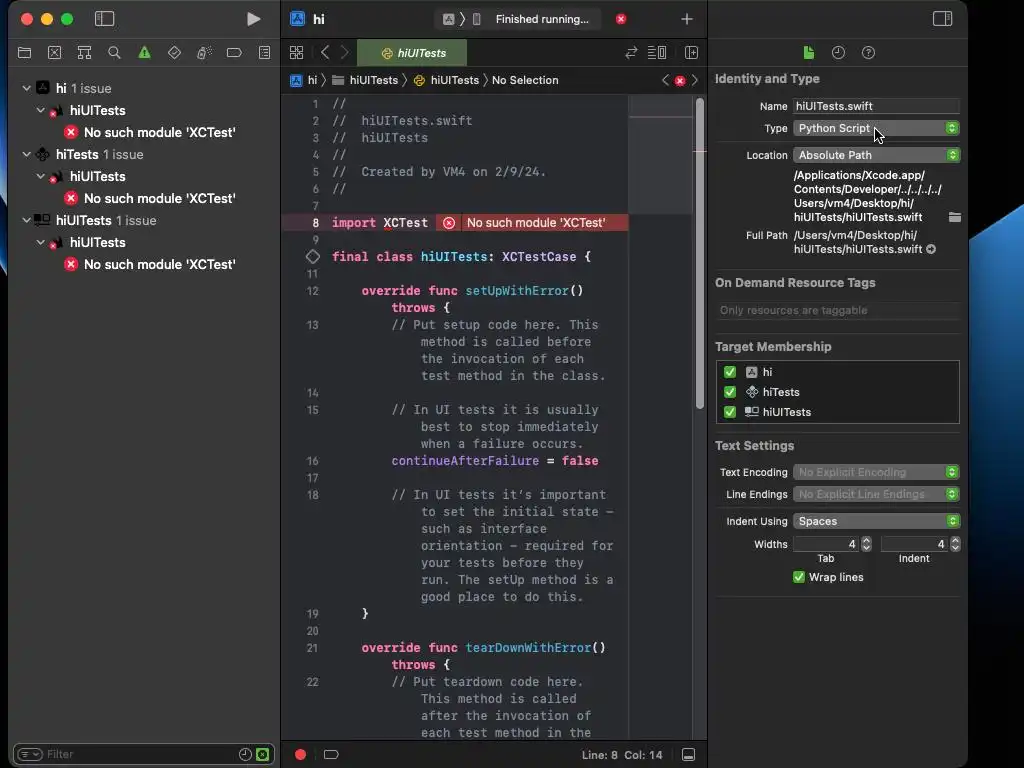Uncheck hiUITests target membership
The height and width of the screenshot is (768, 1024).
(x=730, y=413)
